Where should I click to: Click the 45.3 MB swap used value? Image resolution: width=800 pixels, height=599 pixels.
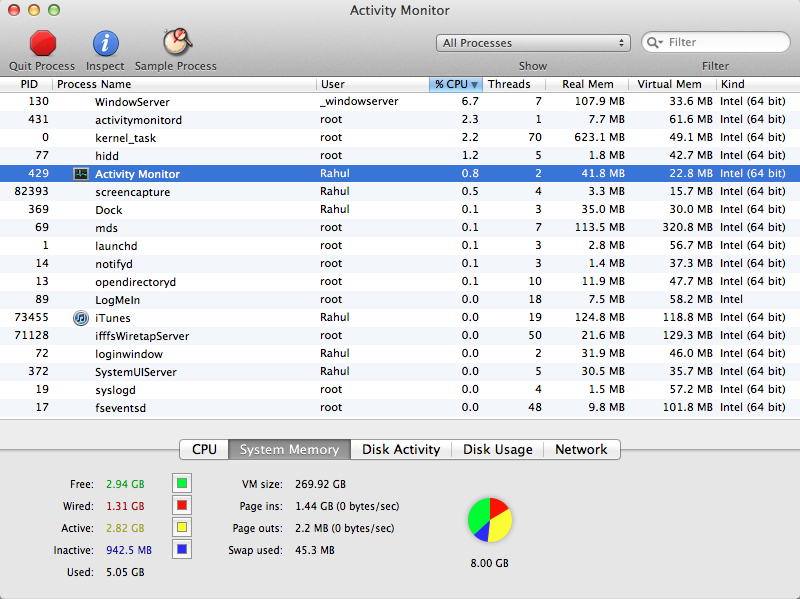point(315,550)
